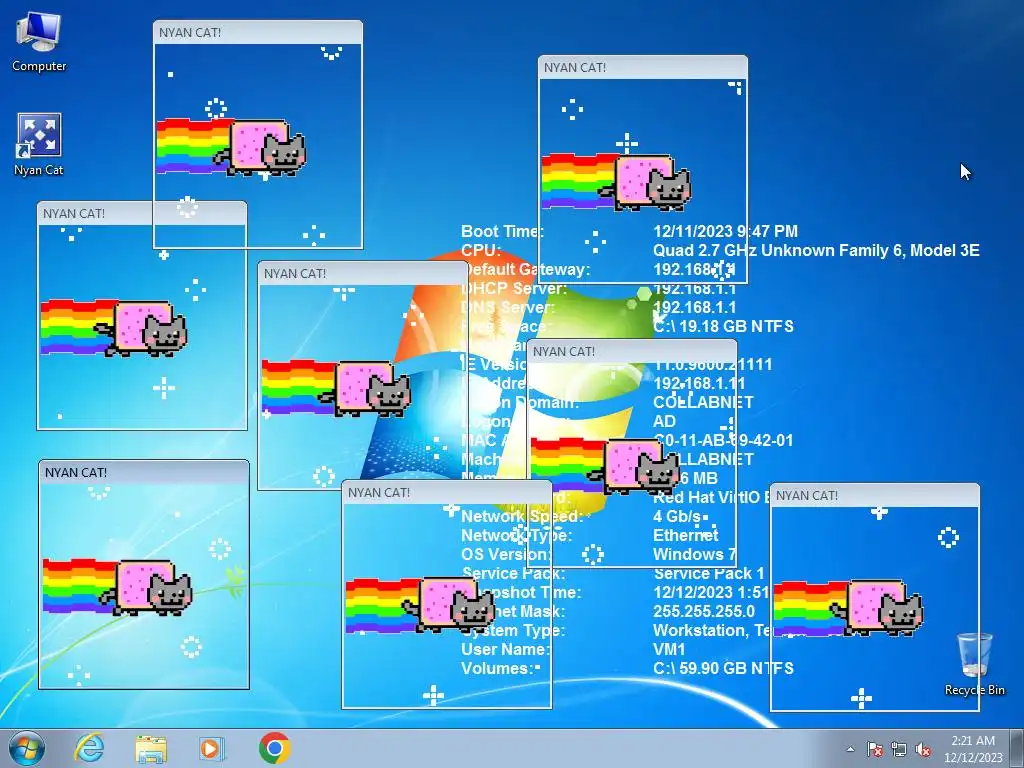Viewport: 1024px width, 768px height.
Task: Open the Computer desktop icon
Action: pos(39,42)
